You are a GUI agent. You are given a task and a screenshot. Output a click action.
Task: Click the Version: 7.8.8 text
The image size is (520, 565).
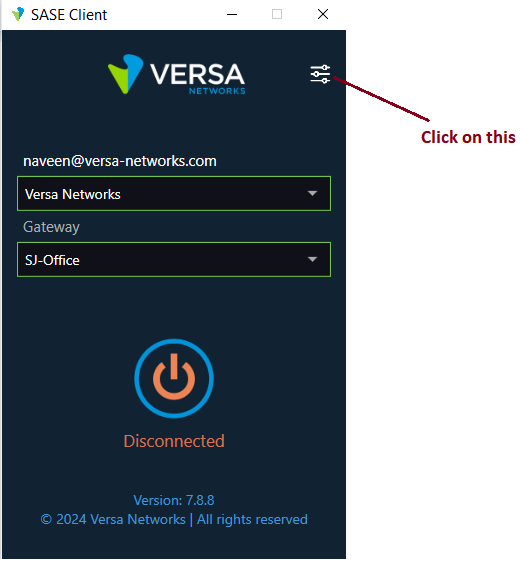click(174, 500)
